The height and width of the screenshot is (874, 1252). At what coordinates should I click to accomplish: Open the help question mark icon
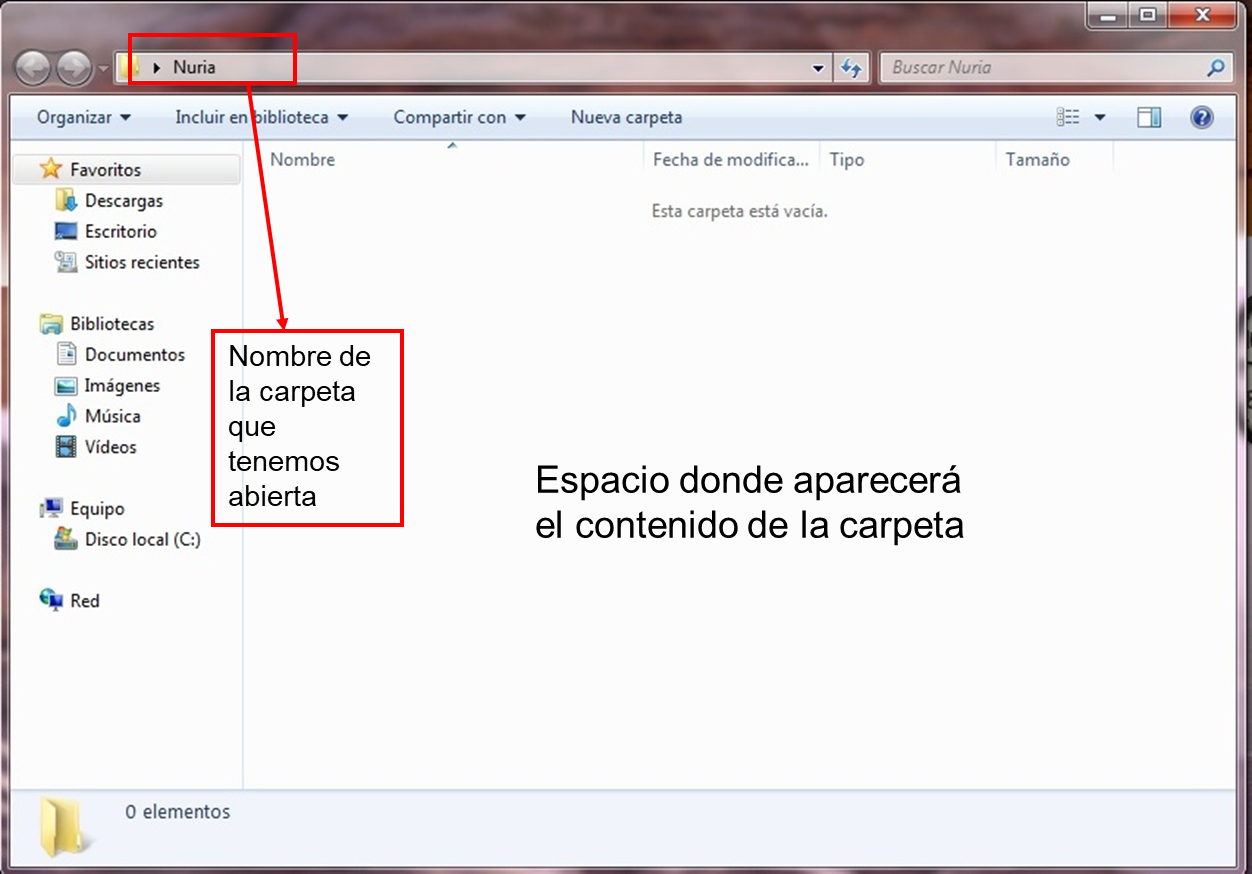pyautogui.click(x=1202, y=118)
